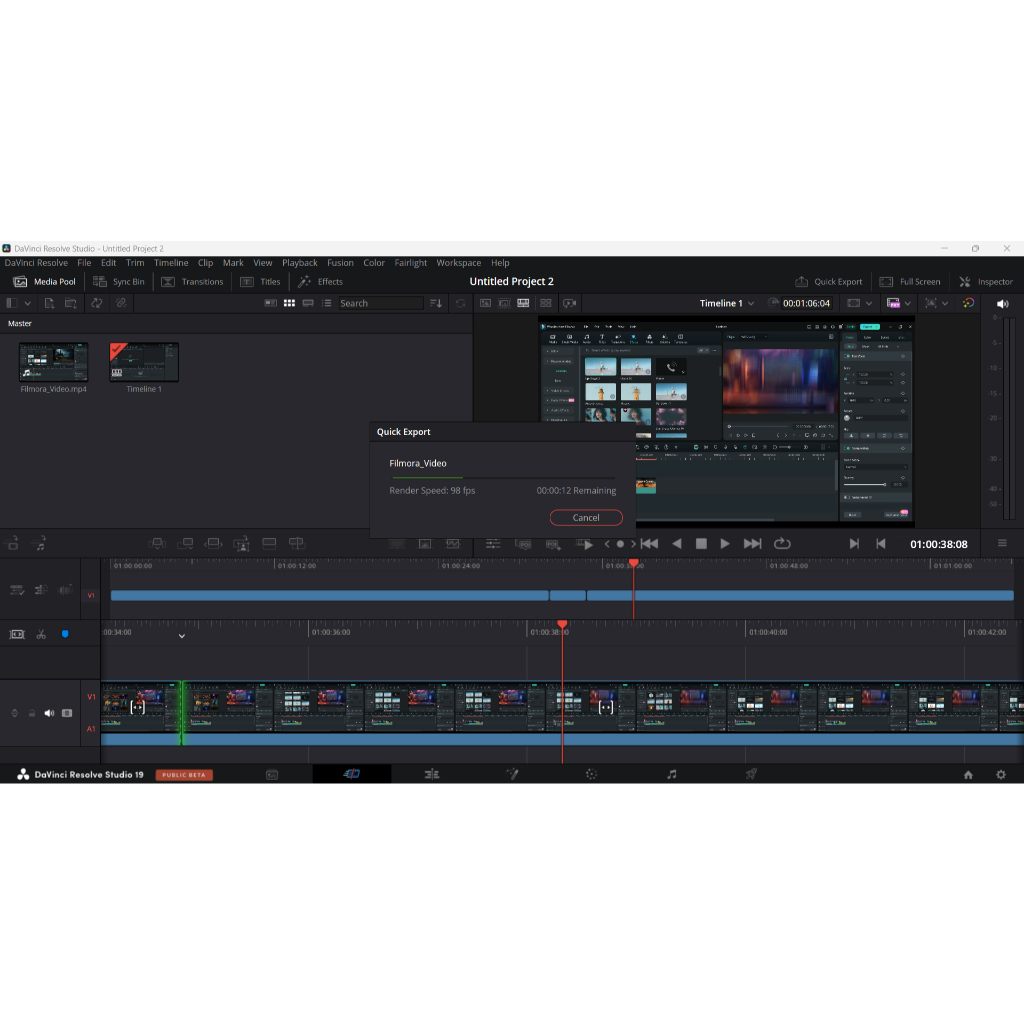The width and height of the screenshot is (1024, 1024).
Task: Play the timeline forward
Action: (x=725, y=543)
